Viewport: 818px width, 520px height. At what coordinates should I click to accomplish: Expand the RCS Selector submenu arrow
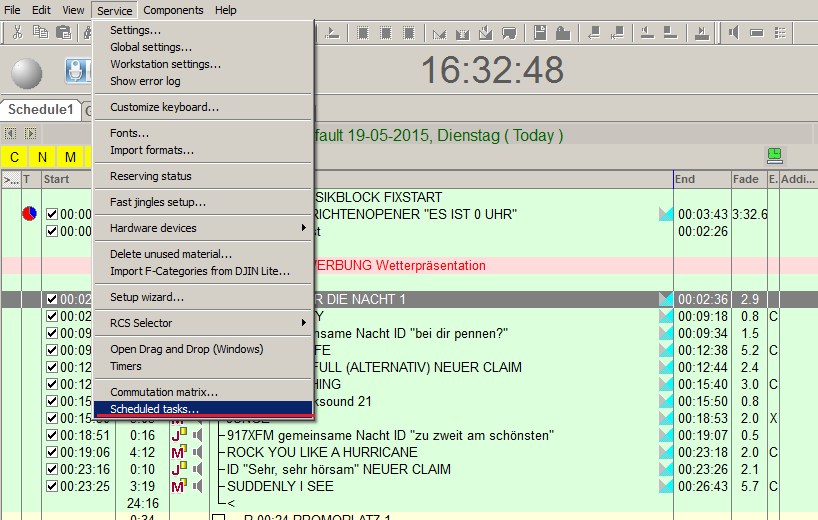click(304, 323)
